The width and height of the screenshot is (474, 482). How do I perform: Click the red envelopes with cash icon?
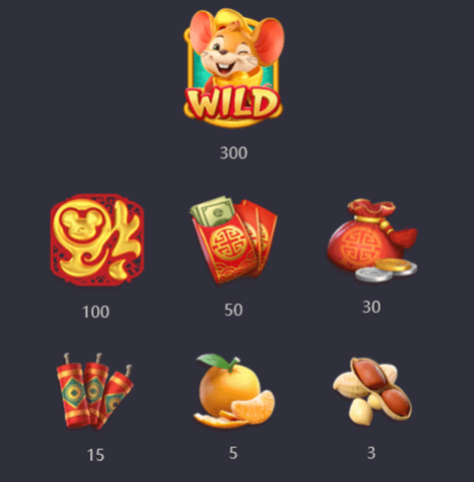point(234,240)
